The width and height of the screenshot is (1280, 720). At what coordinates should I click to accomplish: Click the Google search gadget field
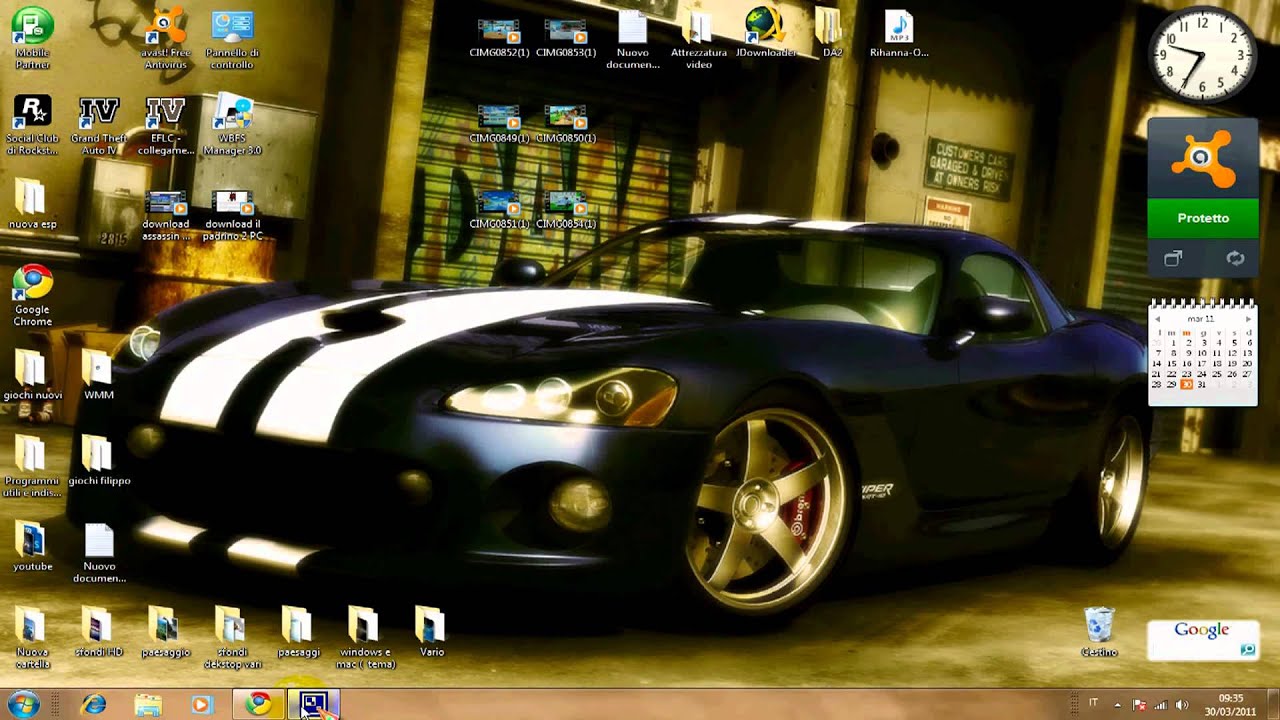point(1194,649)
